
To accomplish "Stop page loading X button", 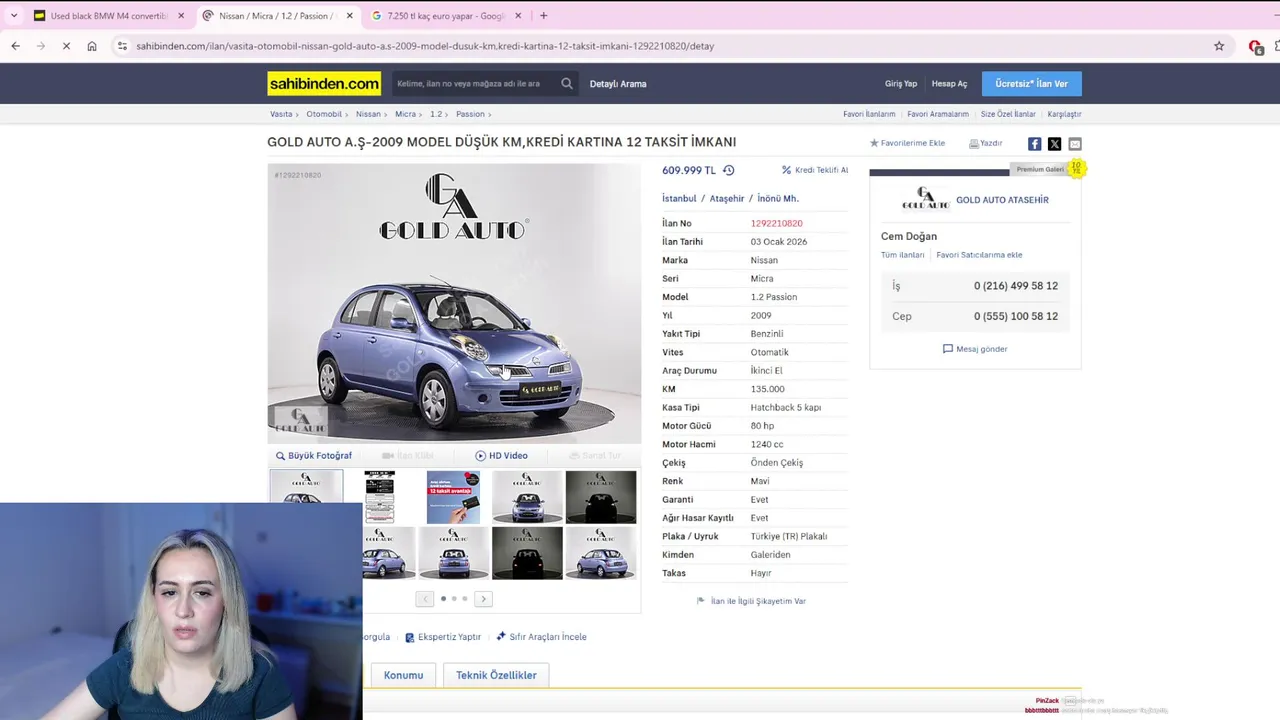I will point(66,46).
